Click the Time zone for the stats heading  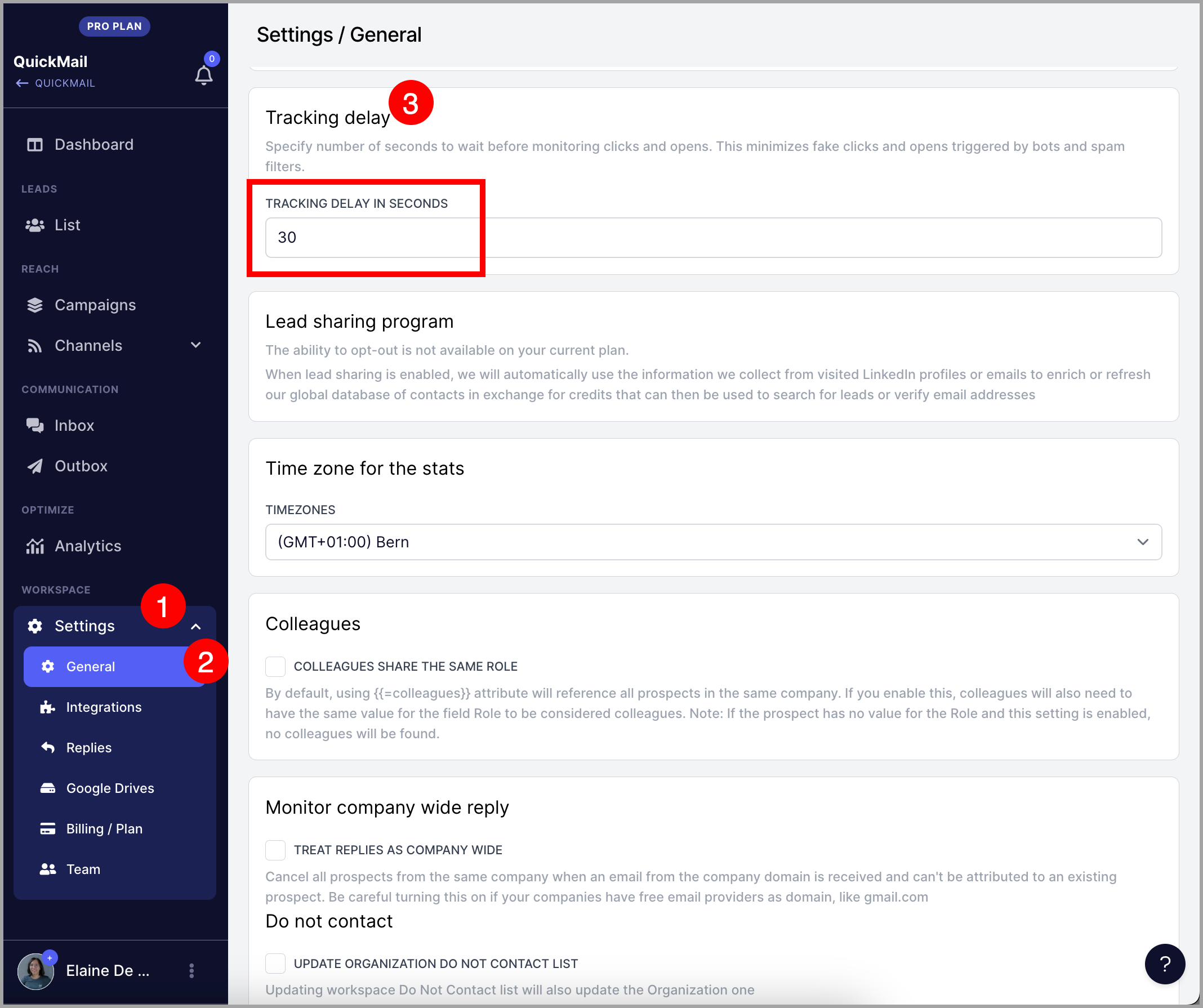tap(364, 469)
